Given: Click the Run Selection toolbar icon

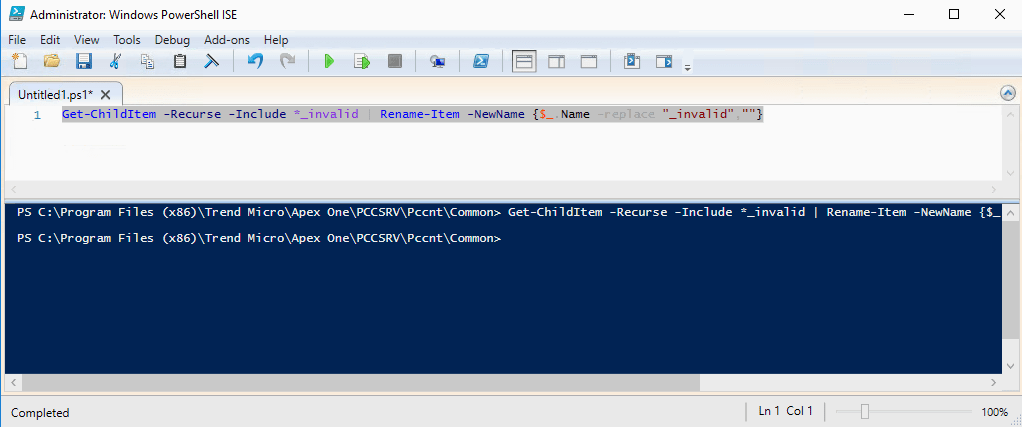Looking at the screenshot, I should [362, 62].
